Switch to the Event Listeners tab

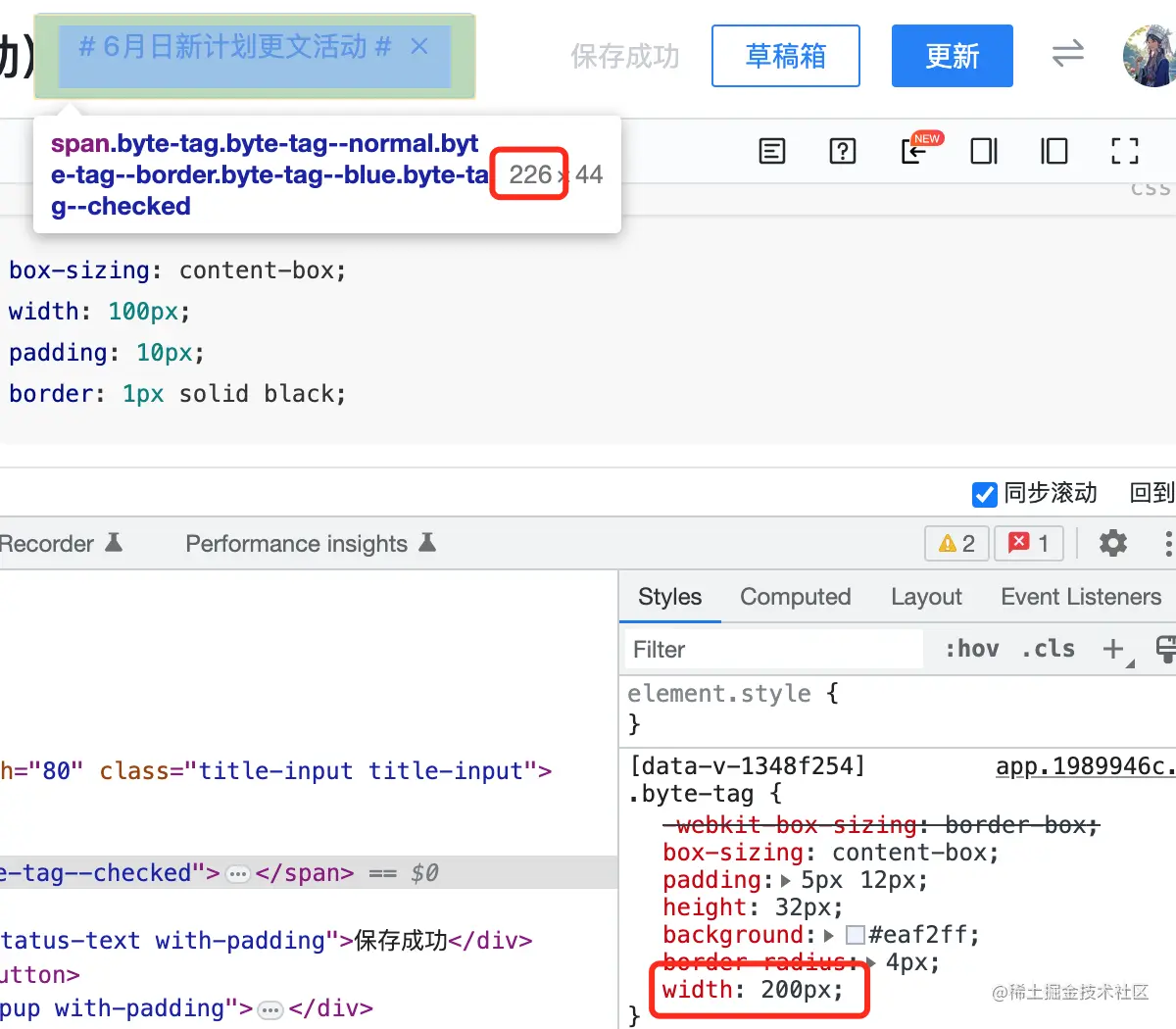[1081, 597]
